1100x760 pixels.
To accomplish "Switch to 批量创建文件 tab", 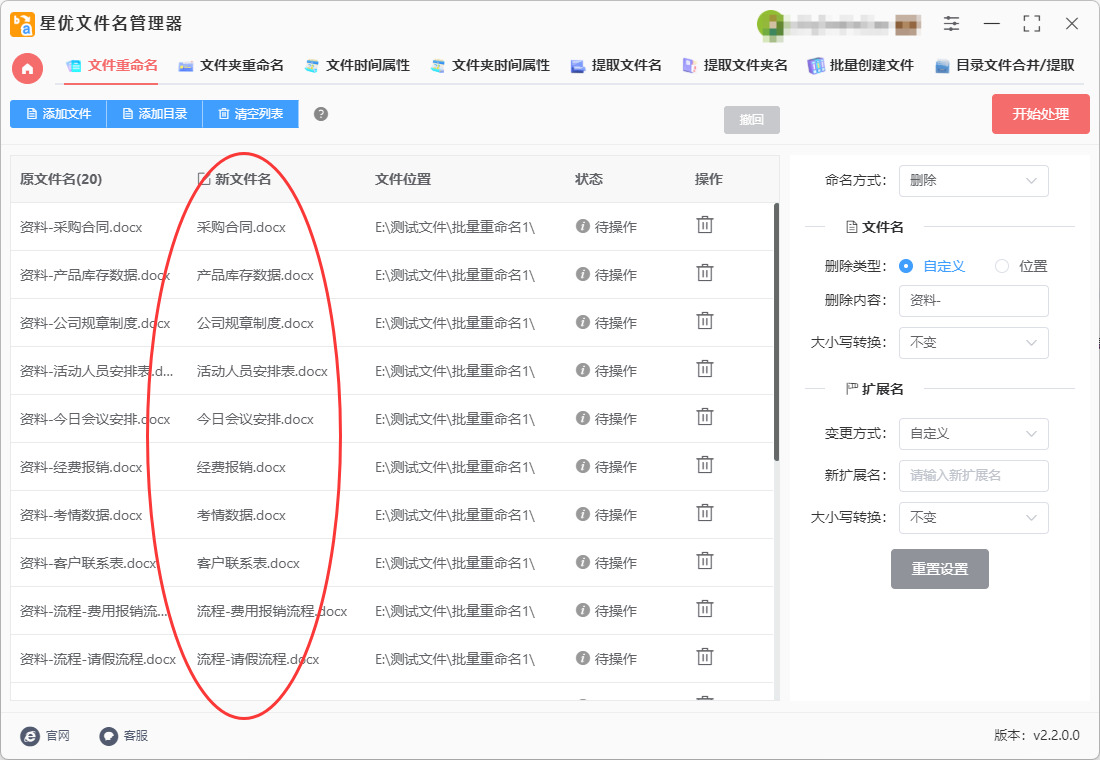I will coord(861,66).
